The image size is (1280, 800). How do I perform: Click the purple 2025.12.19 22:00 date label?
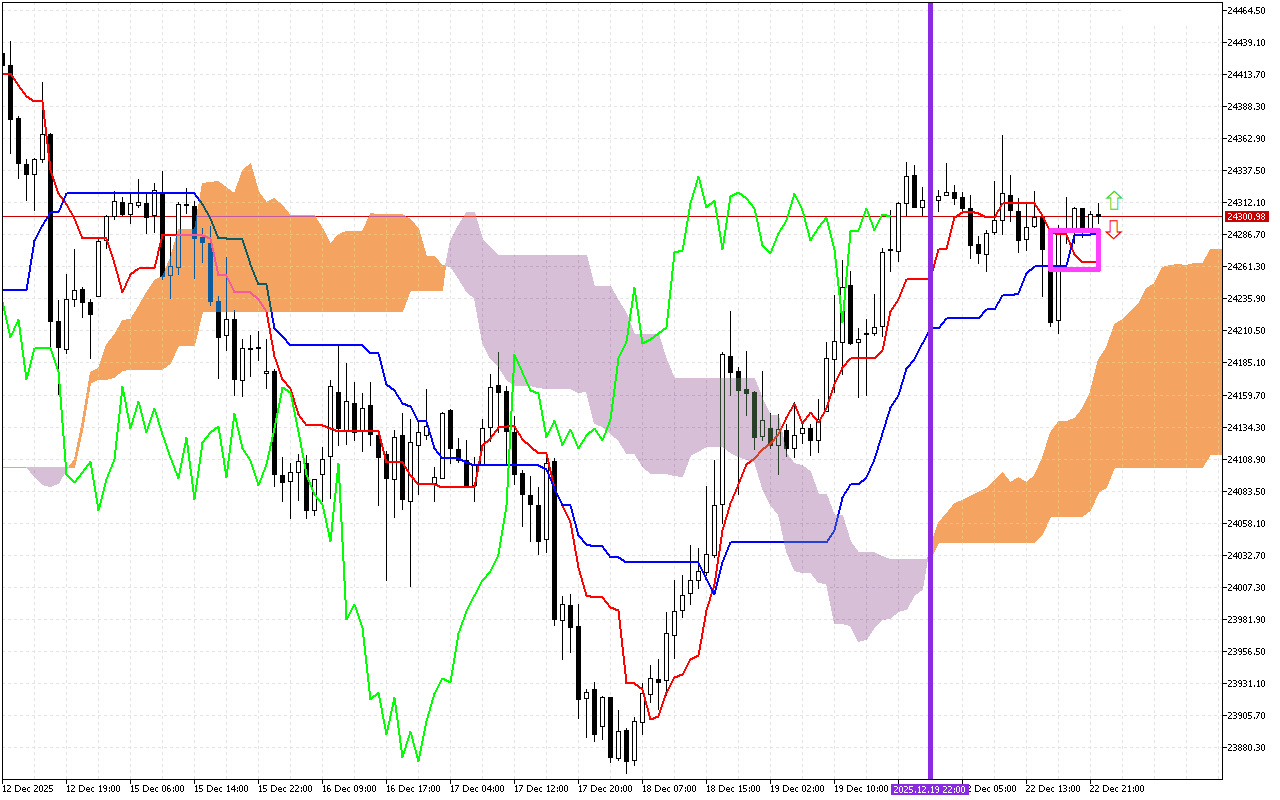click(931, 789)
